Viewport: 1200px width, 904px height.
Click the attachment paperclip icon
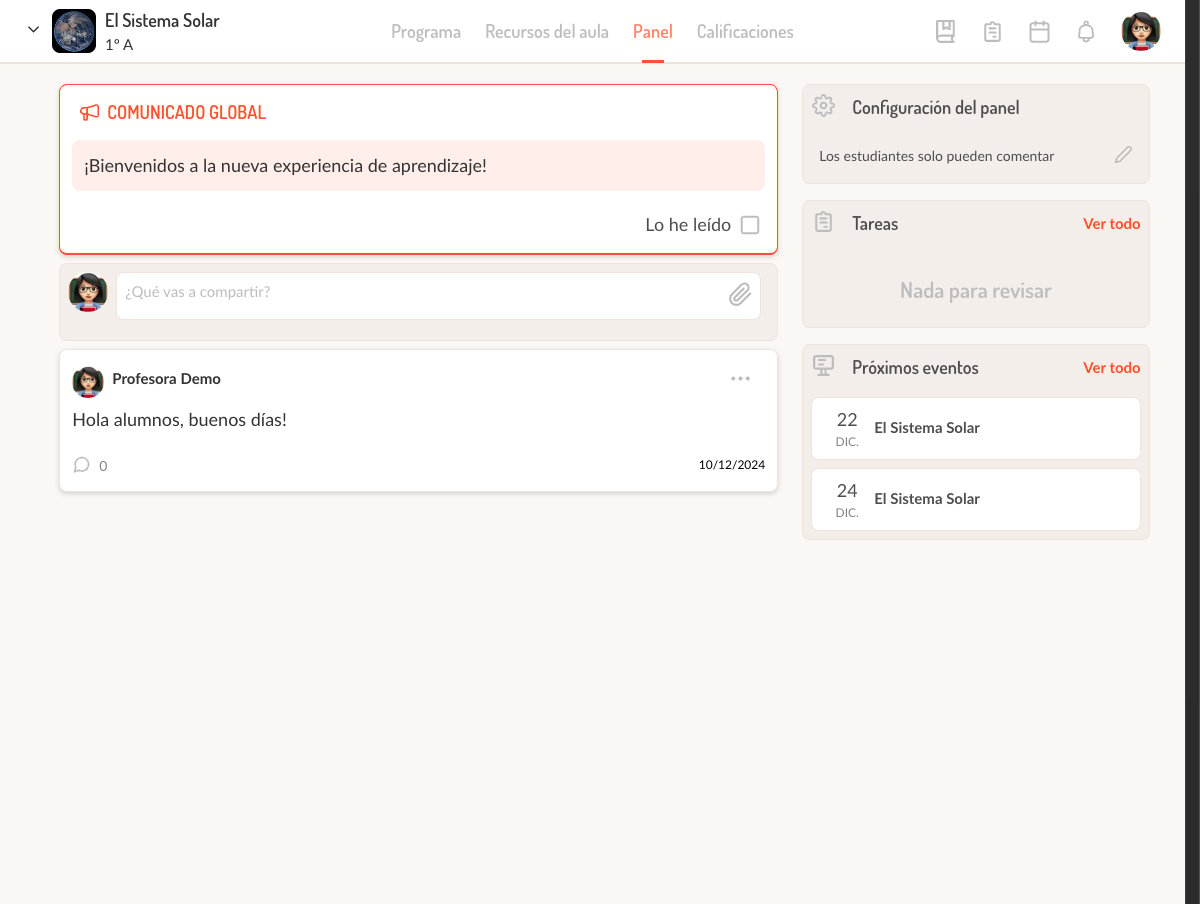coord(740,295)
